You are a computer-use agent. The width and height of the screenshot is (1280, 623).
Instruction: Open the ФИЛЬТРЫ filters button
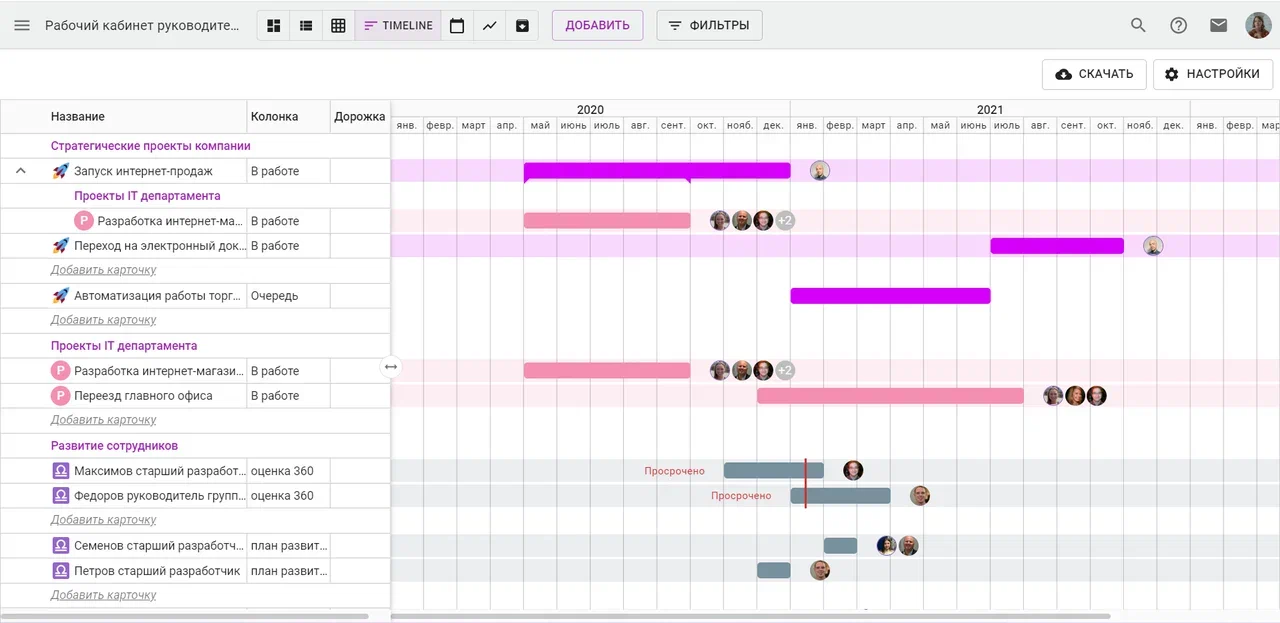tap(709, 25)
